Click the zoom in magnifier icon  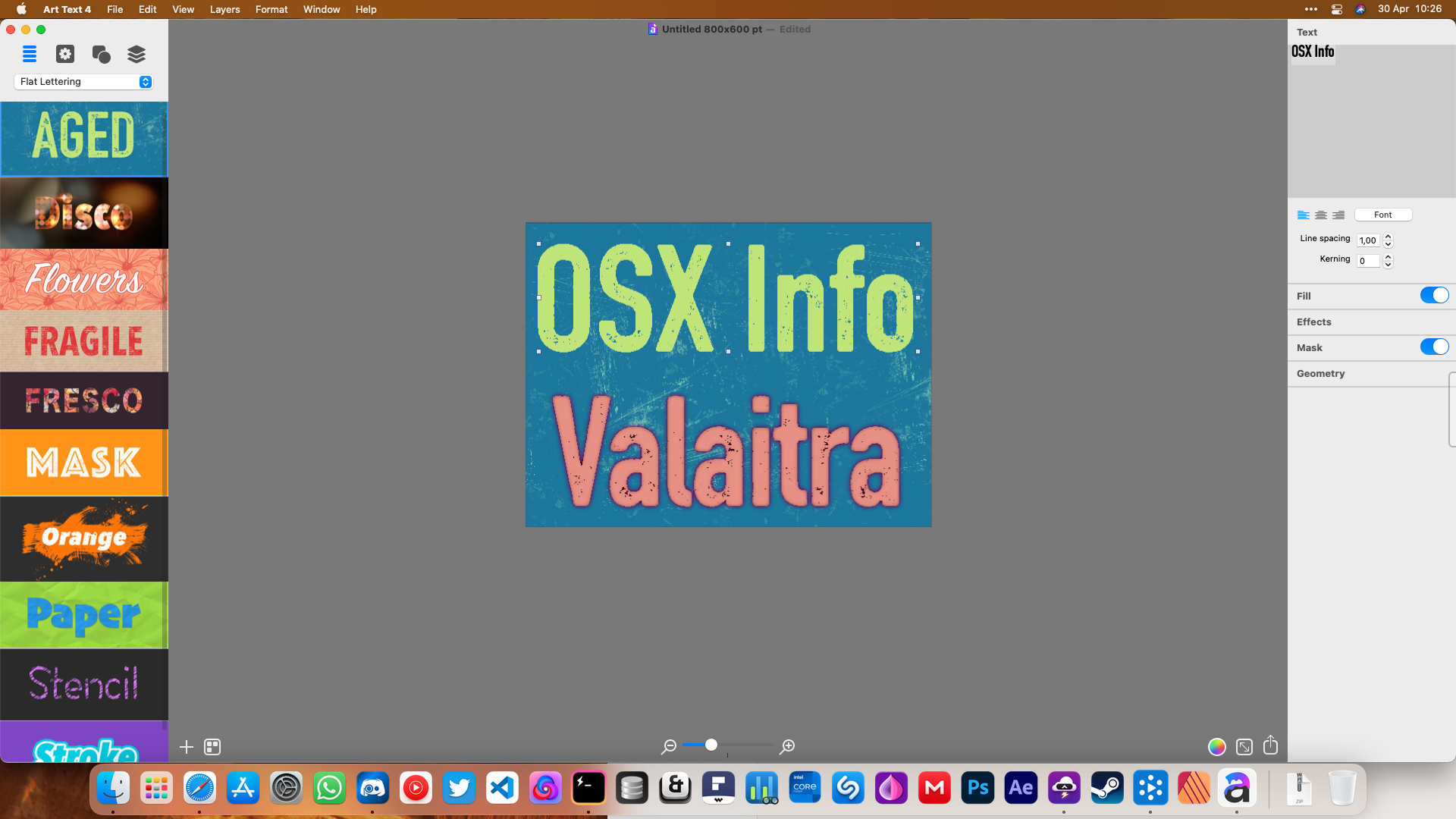[x=787, y=747]
